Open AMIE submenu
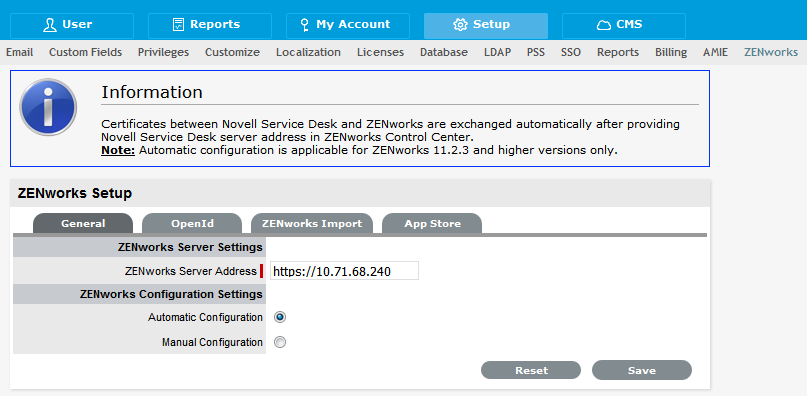This screenshot has width=807, height=396. pos(715,53)
